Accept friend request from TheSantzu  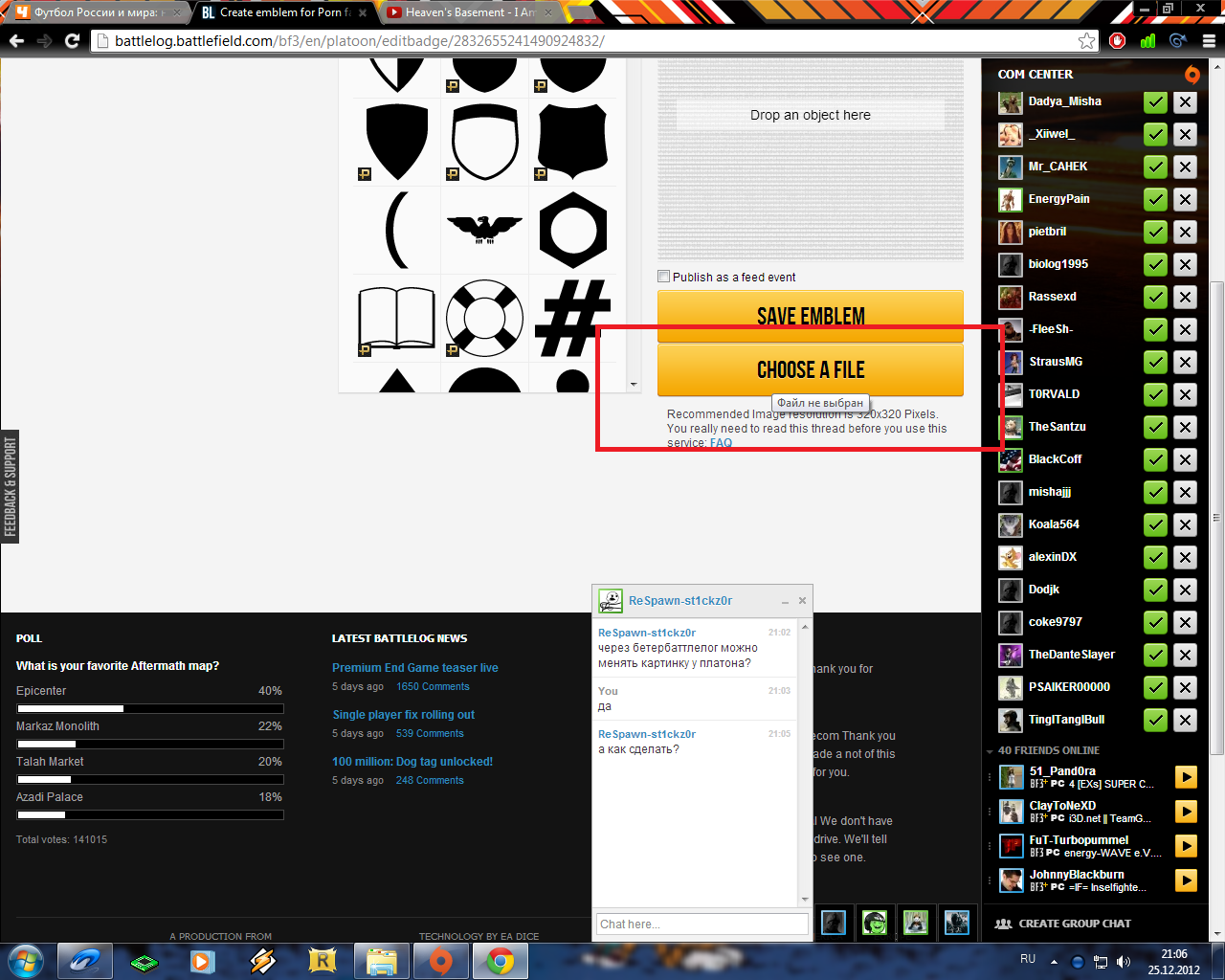(1156, 428)
